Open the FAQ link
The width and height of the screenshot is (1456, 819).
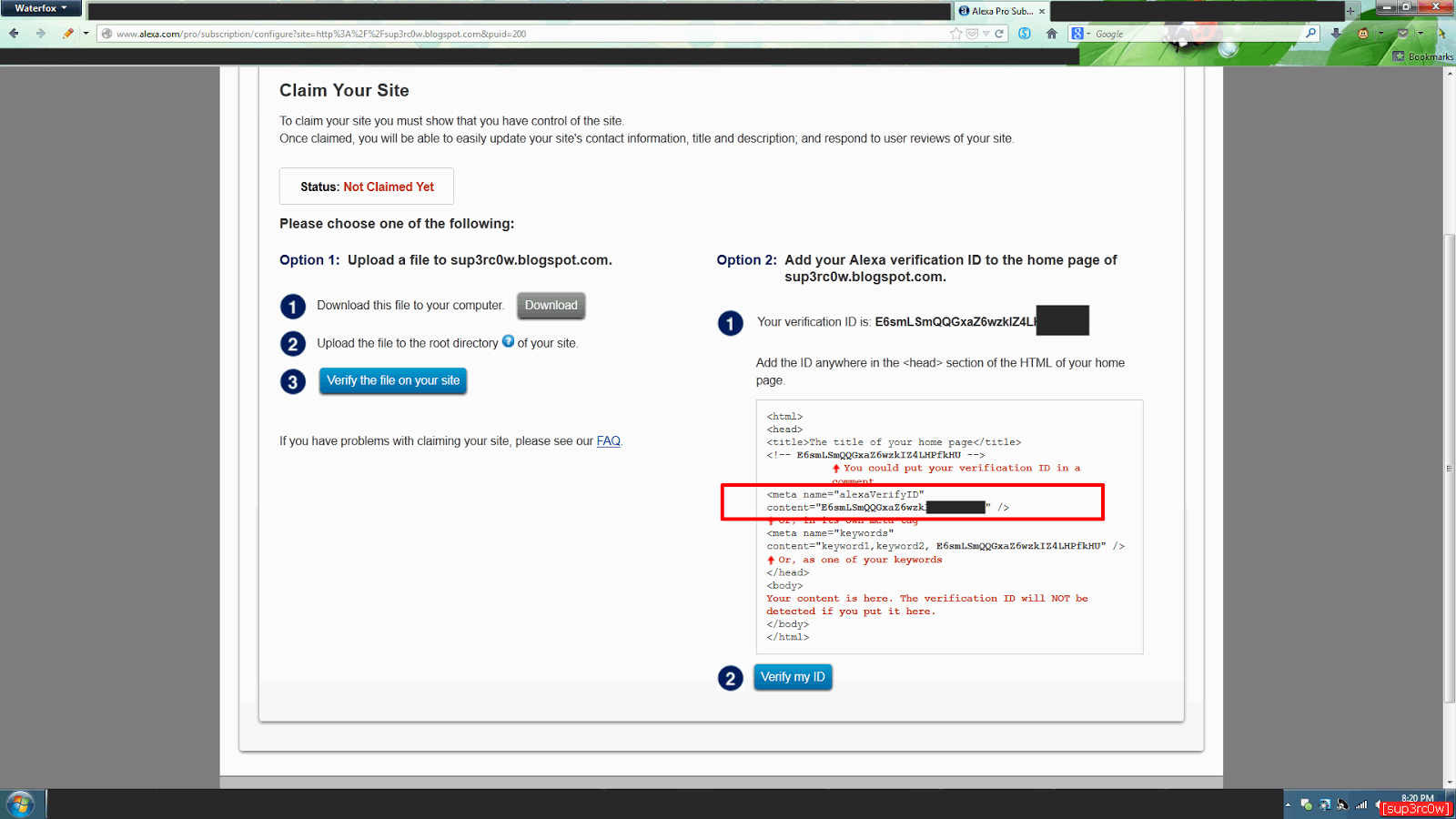pyautogui.click(x=608, y=441)
